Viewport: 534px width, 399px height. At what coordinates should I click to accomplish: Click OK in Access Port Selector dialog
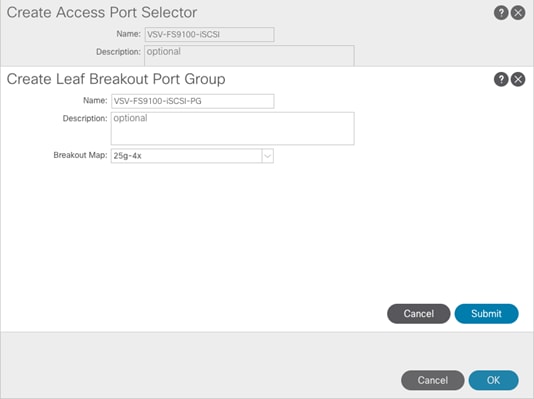pyautogui.click(x=493, y=380)
